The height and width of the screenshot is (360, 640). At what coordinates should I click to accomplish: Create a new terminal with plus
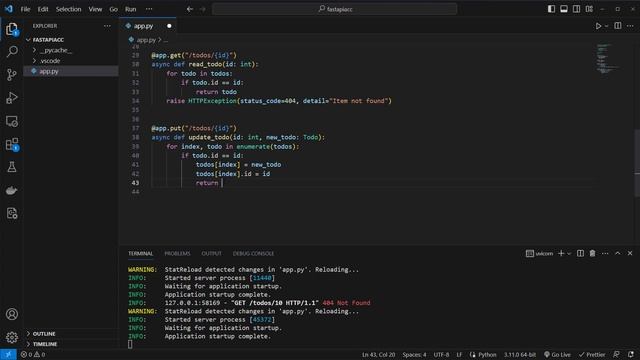(561, 253)
